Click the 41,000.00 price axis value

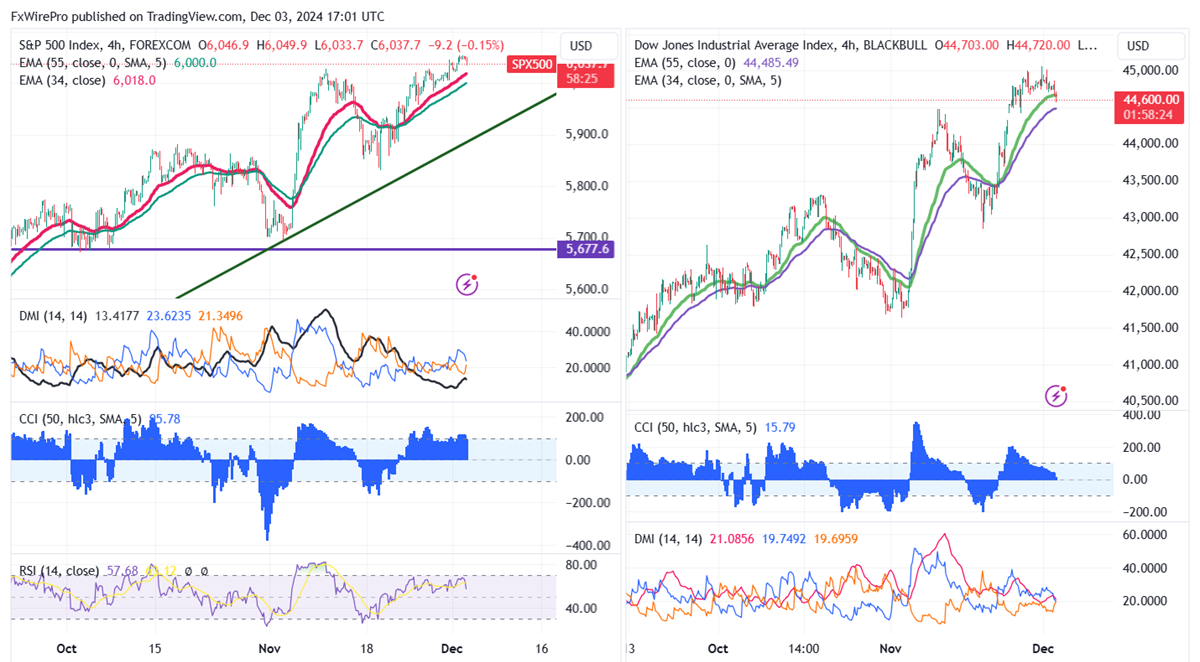click(x=1152, y=364)
